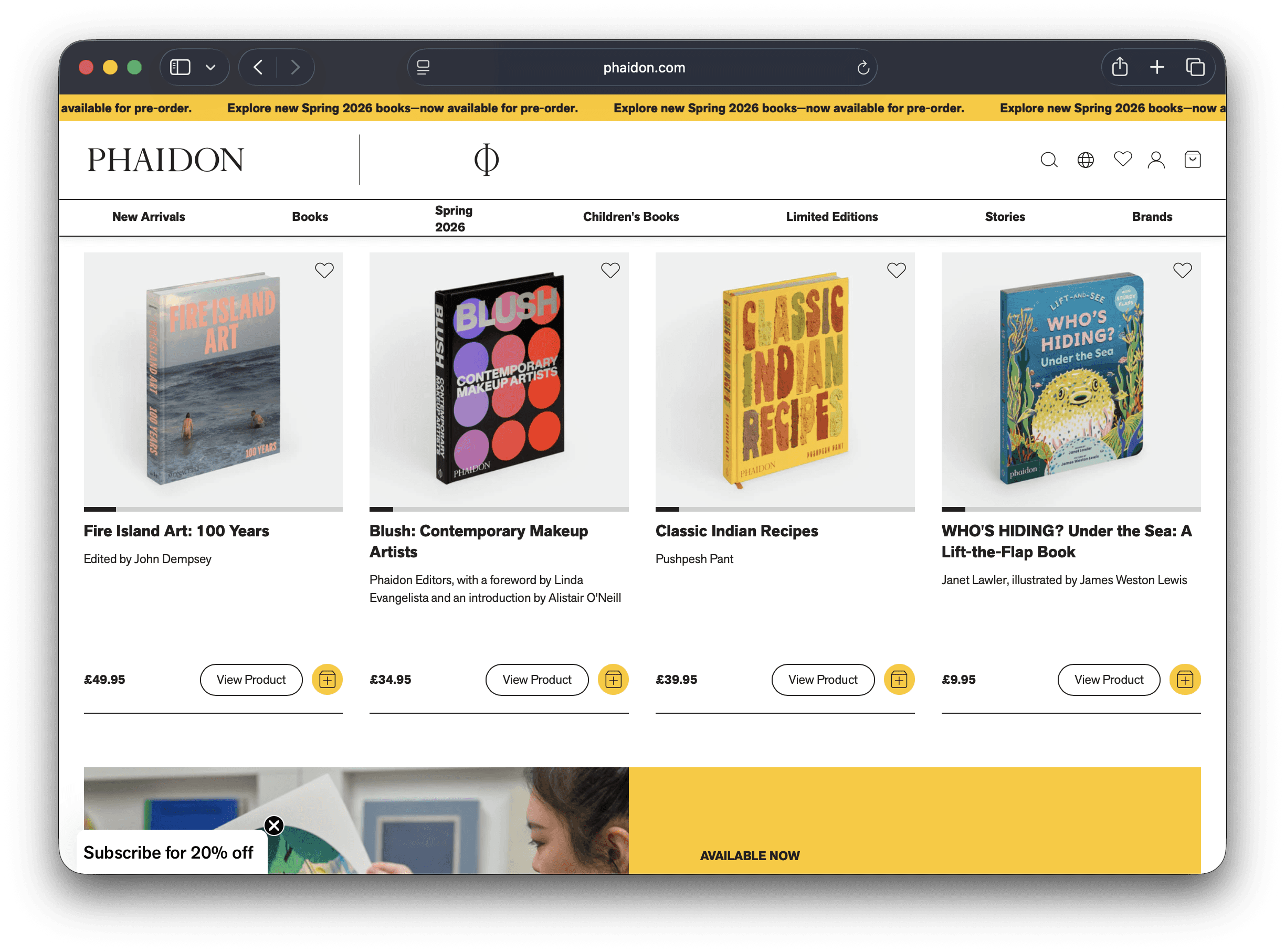Go to Limited Editions menu item
The width and height of the screenshot is (1285, 952).
click(x=831, y=217)
